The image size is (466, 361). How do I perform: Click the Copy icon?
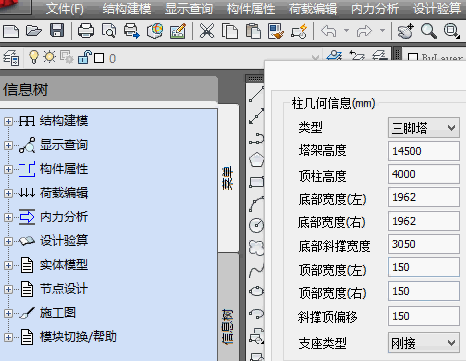click(230, 31)
